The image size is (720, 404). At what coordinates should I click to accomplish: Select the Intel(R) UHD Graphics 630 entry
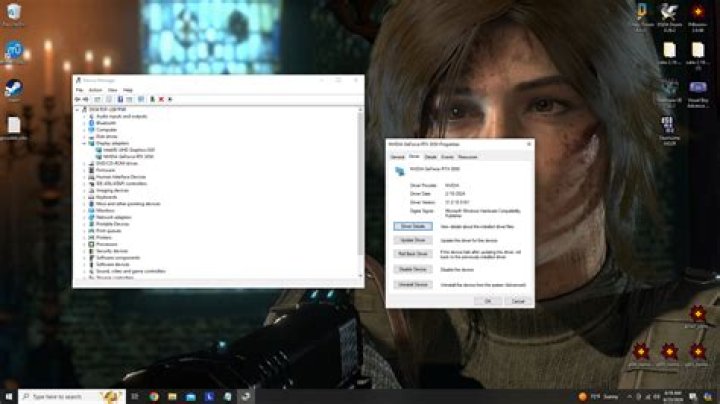coord(129,150)
